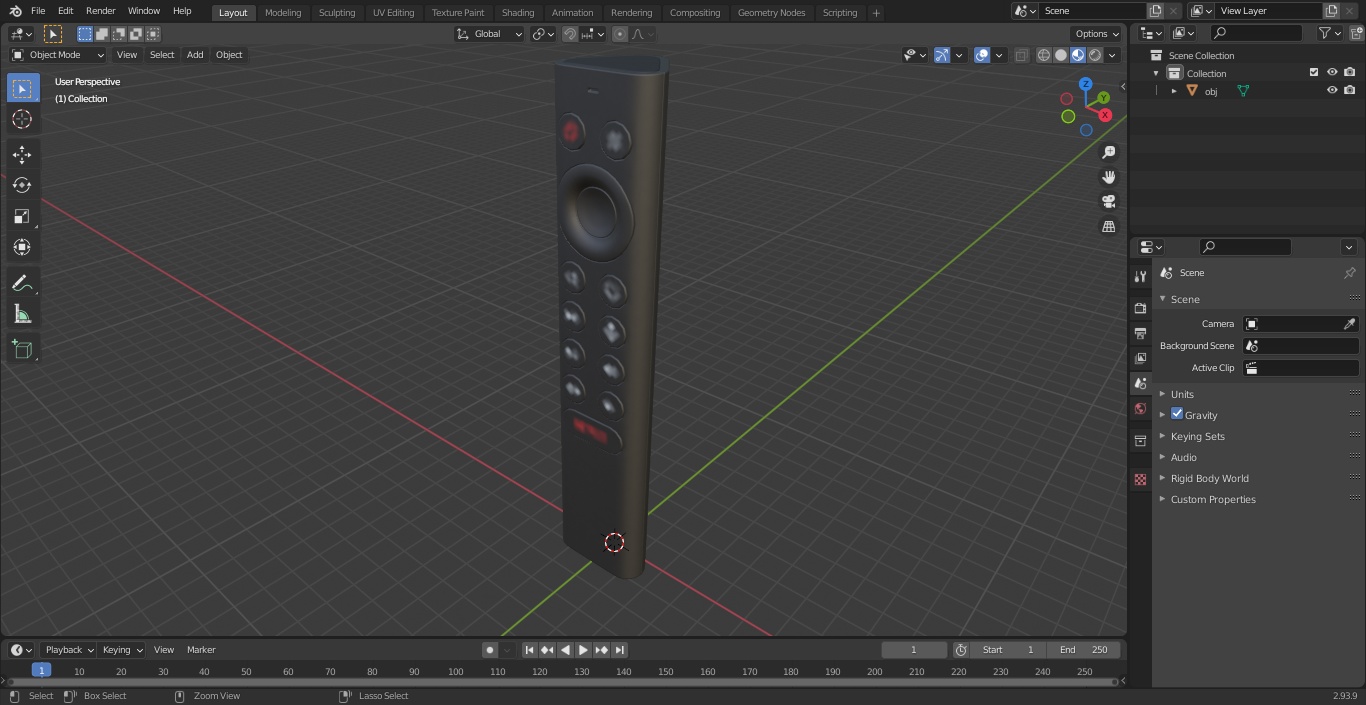The height and width of the screenshot is (705, 1366).
Task: Switch to the Sculpting workspace tab
Action: pyautogui.click(x=337, y=12)
